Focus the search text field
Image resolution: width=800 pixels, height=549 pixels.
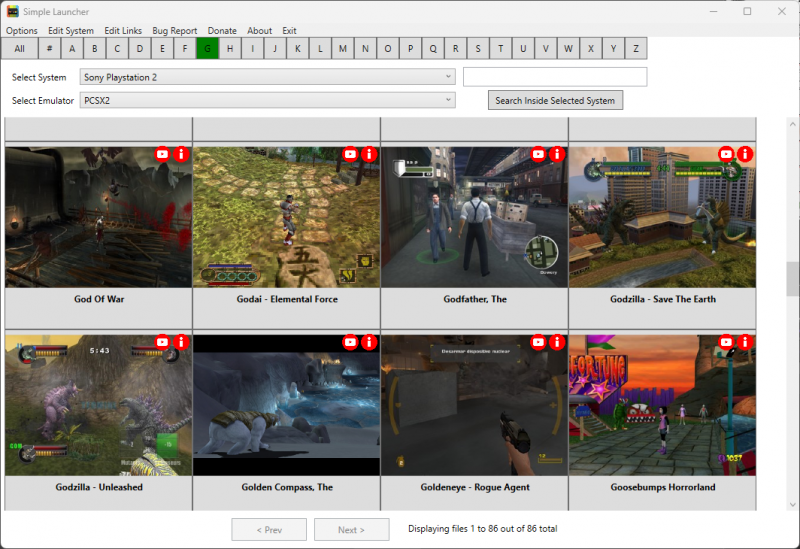click(x=555, y=77)
